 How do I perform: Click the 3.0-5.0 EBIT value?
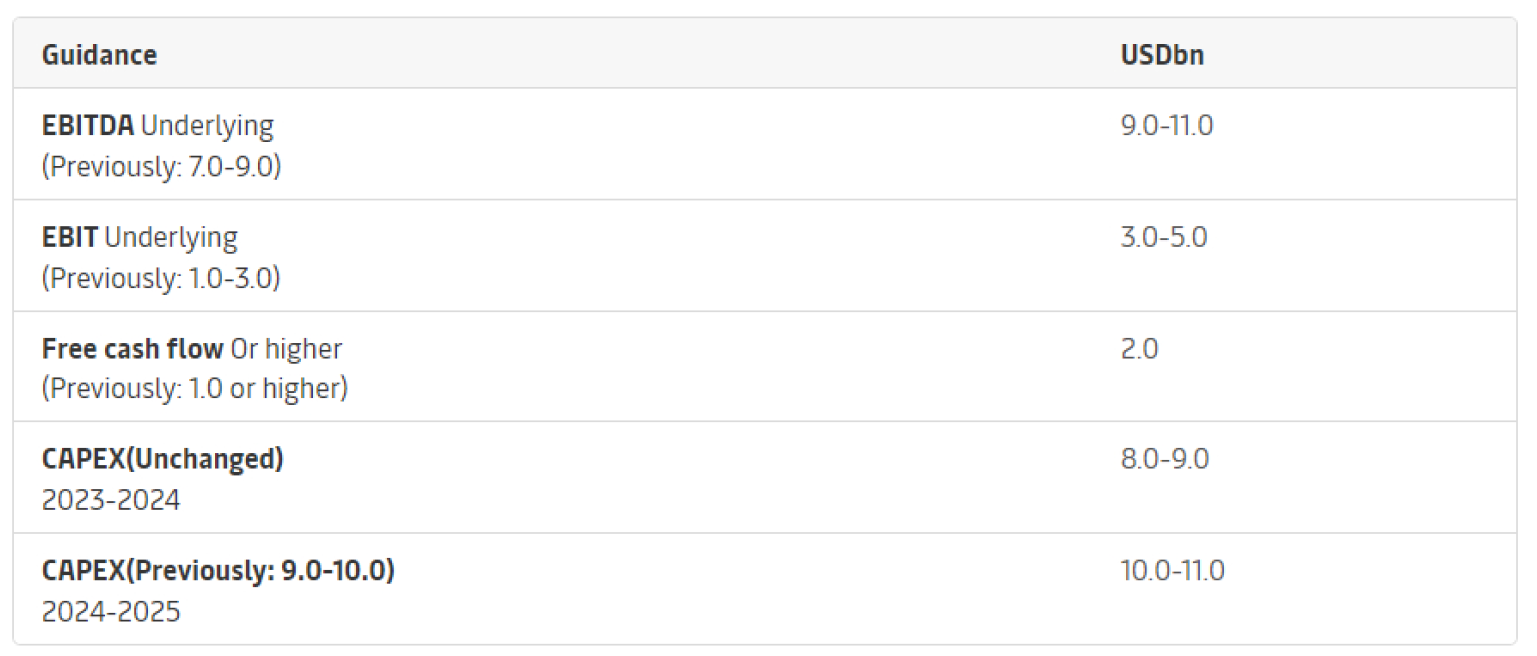pos(1164,238)
